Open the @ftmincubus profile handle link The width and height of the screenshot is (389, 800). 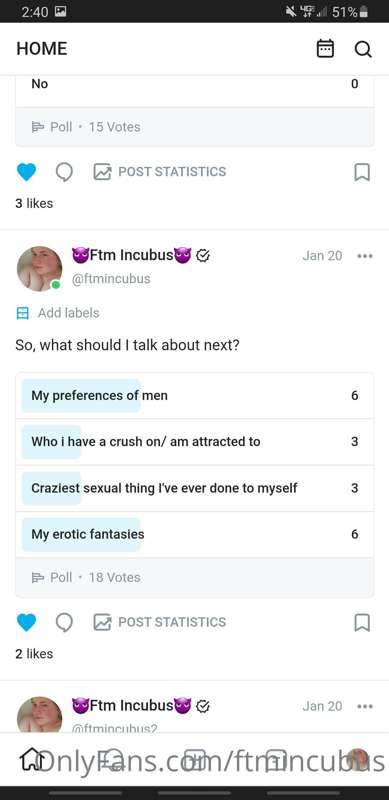point(111,279)
